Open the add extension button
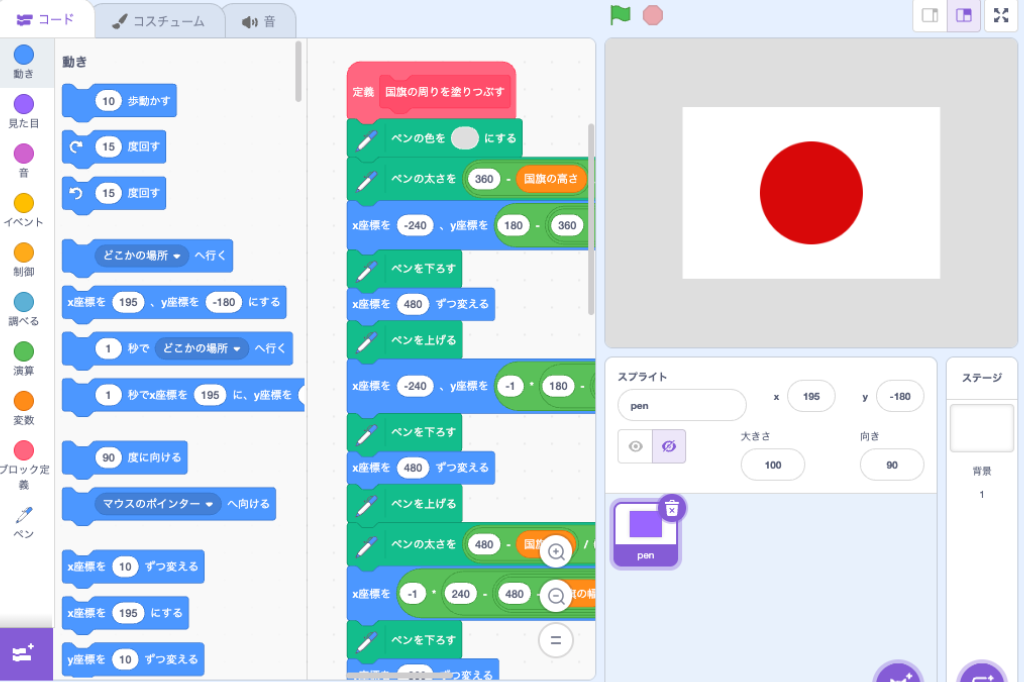The width and height of the screenshot is (1024, 682). [x=25, y=654]
